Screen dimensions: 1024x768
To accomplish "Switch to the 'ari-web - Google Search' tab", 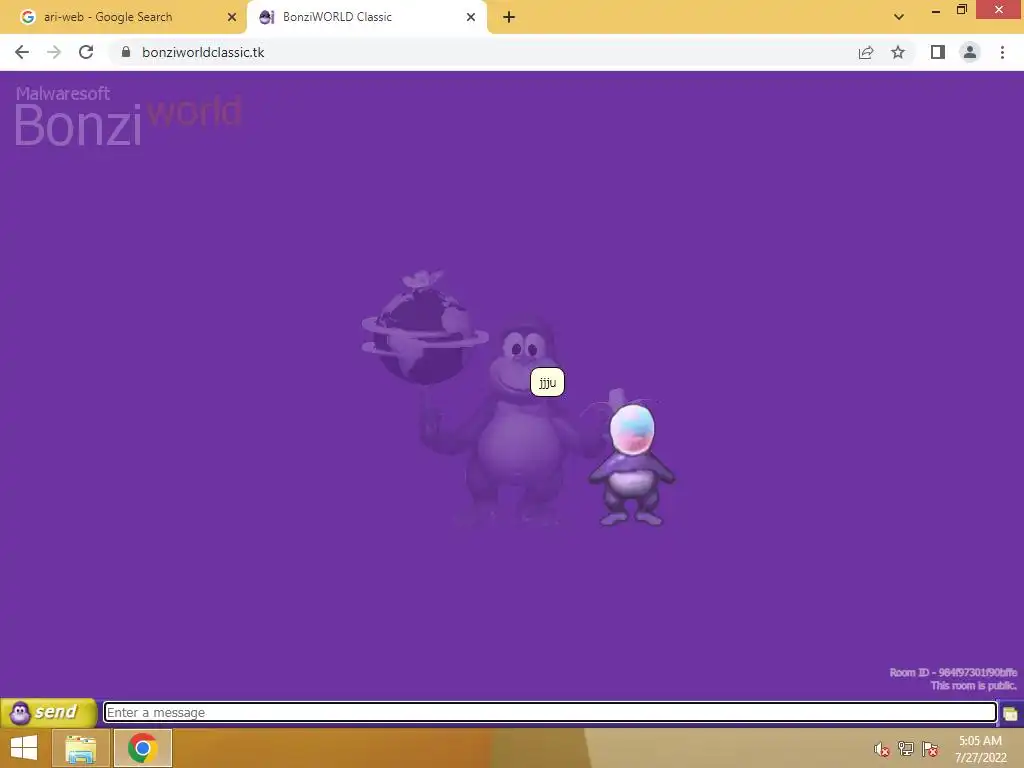I will [108, 17].
